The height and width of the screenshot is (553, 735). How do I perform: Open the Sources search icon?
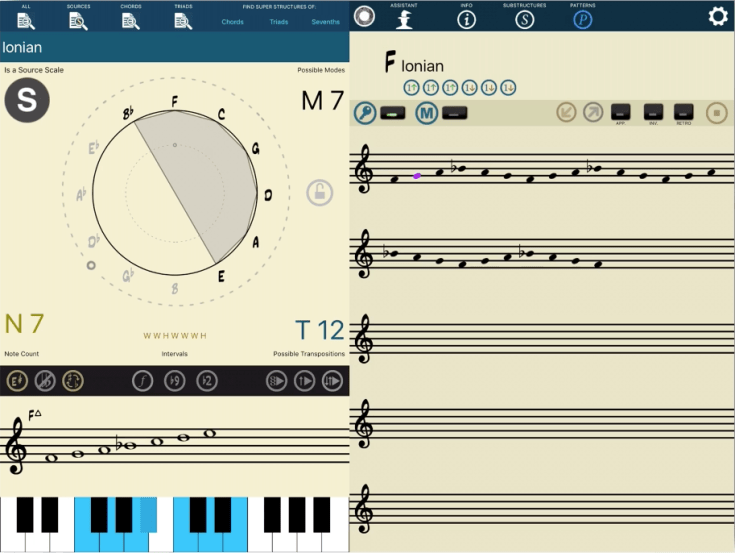[78, 19]
